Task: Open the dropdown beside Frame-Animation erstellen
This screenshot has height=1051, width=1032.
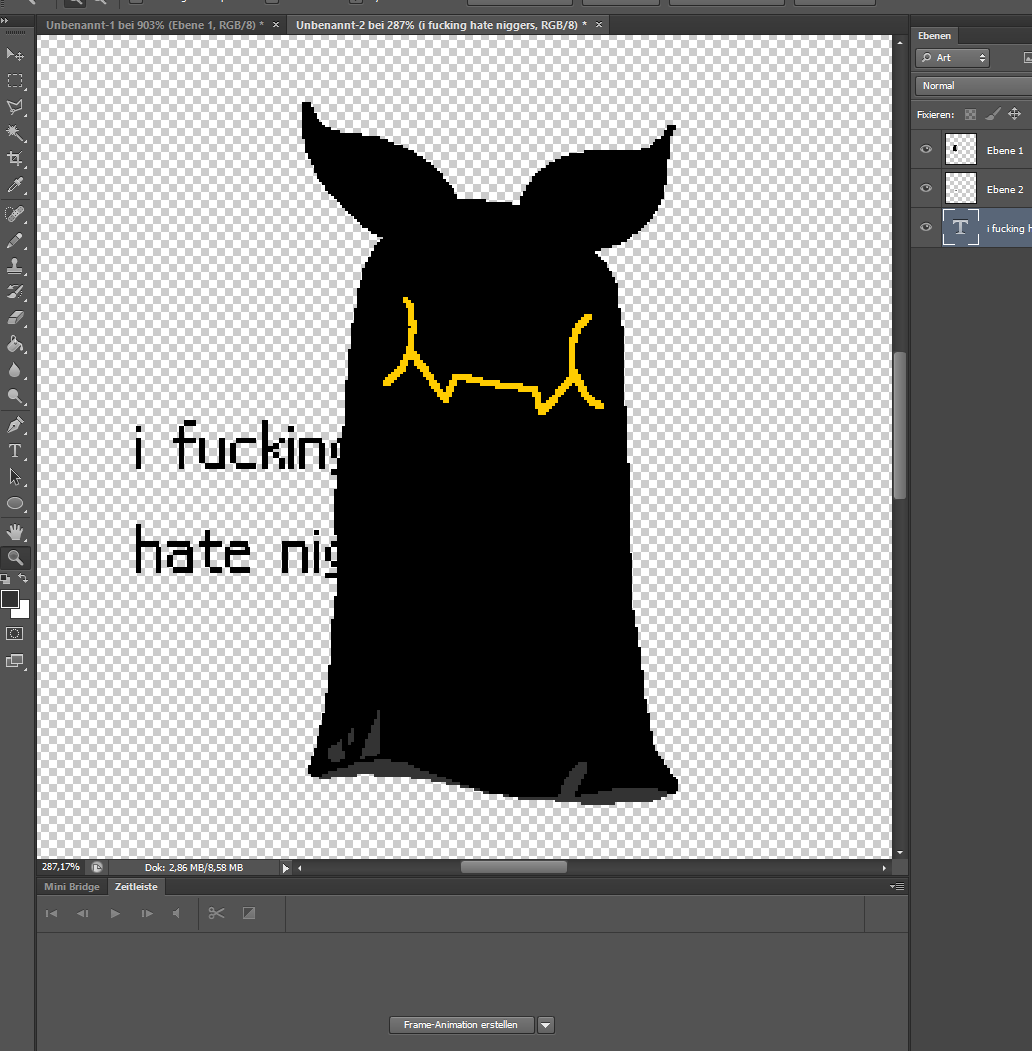Action: (x=546, y=1025)
